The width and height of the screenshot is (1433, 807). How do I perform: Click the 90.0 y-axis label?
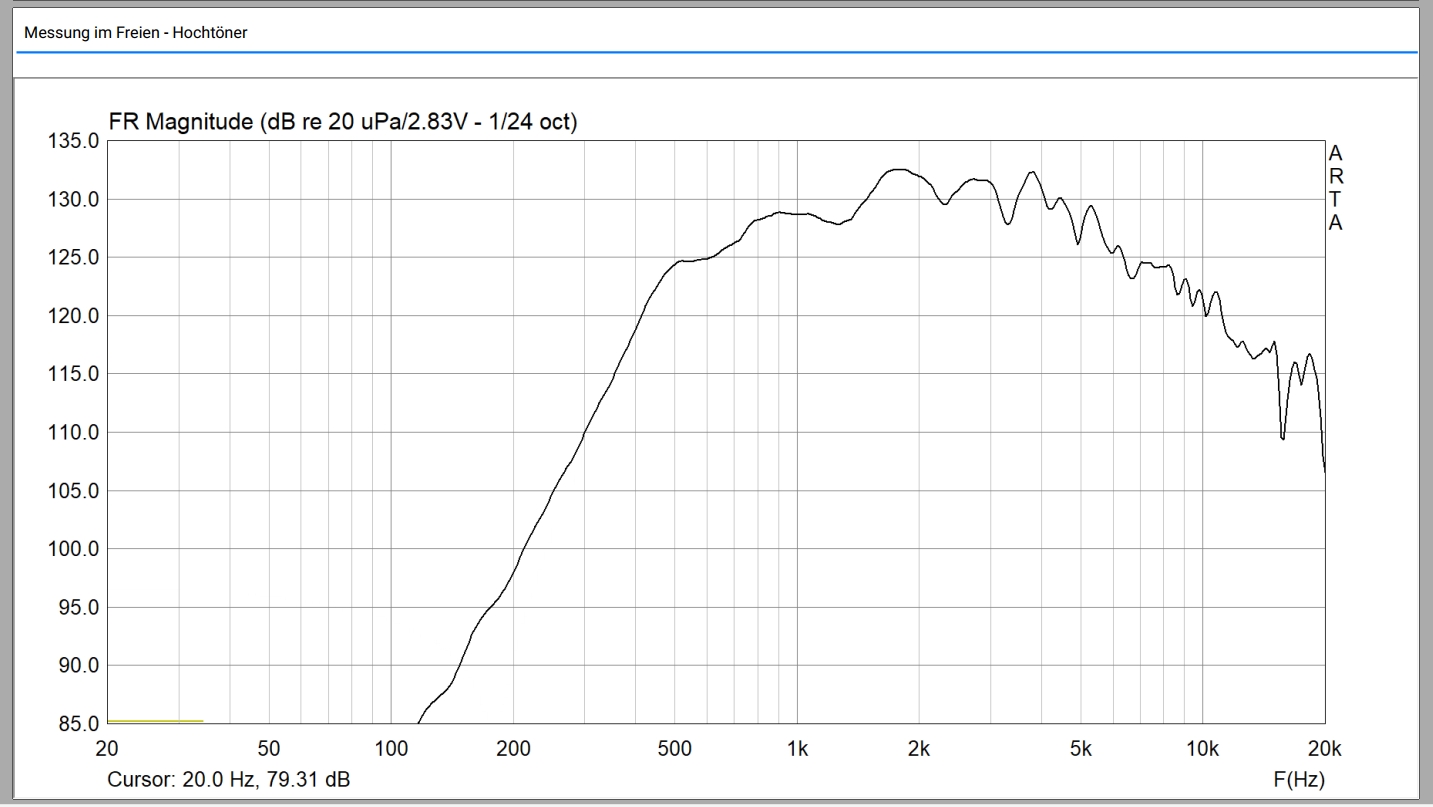pos(80,665)
